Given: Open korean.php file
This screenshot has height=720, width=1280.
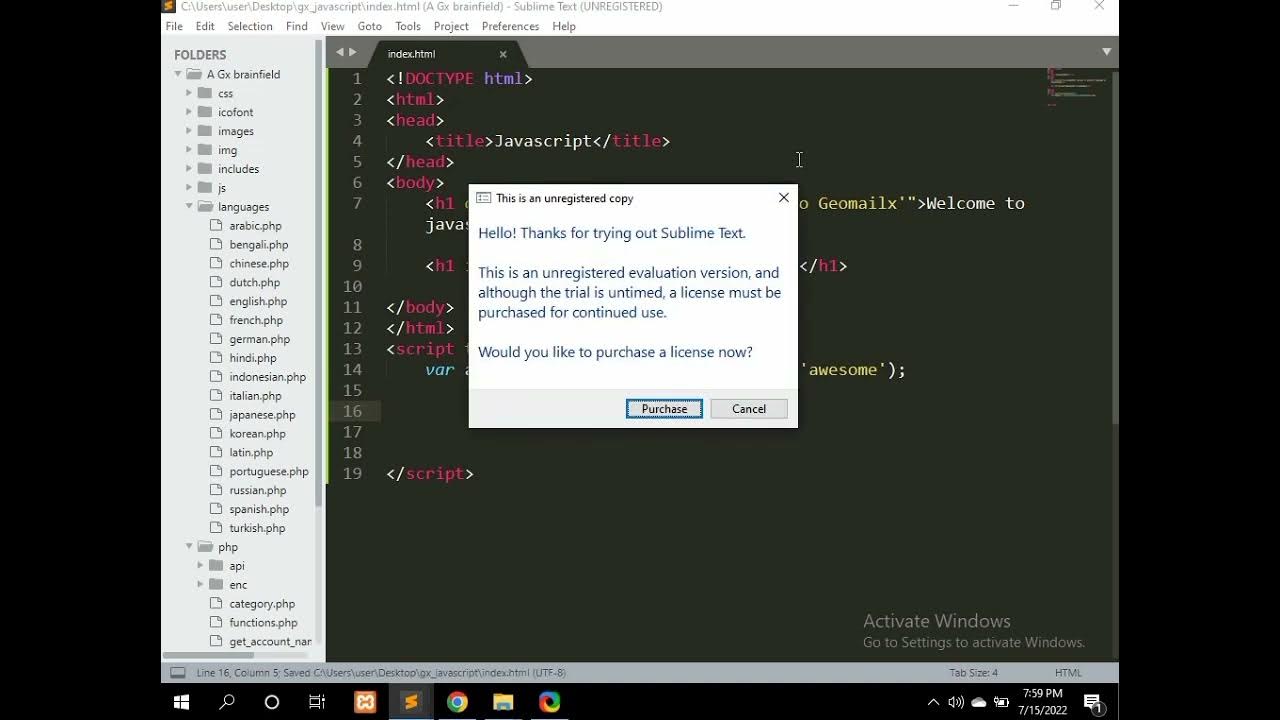Looking at the screenshot, I should (x=257, y=434).
